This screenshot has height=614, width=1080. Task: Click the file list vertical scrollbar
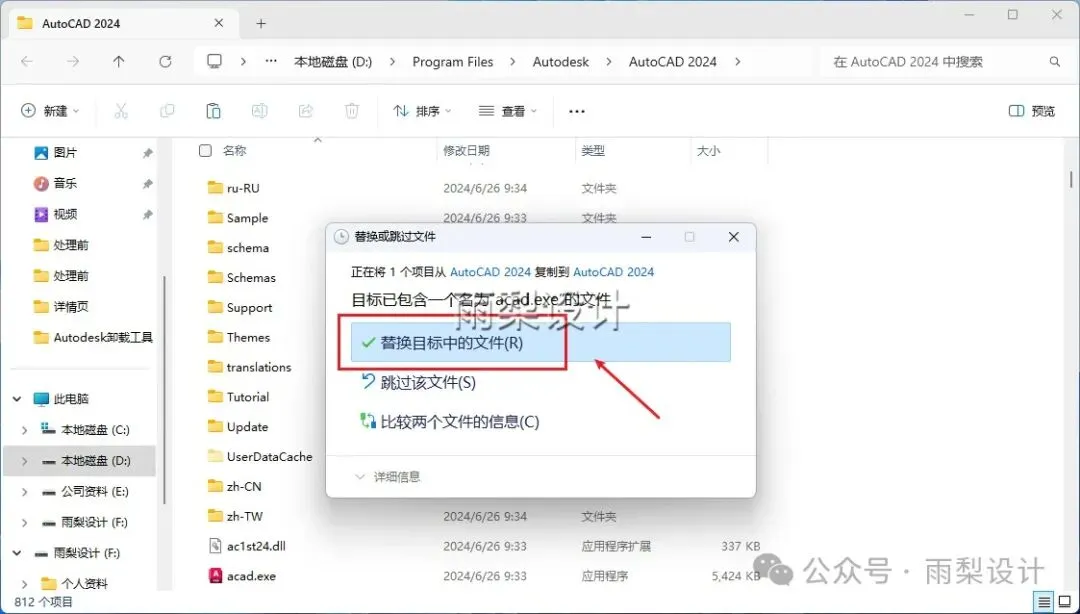(x=1071, y=179)
